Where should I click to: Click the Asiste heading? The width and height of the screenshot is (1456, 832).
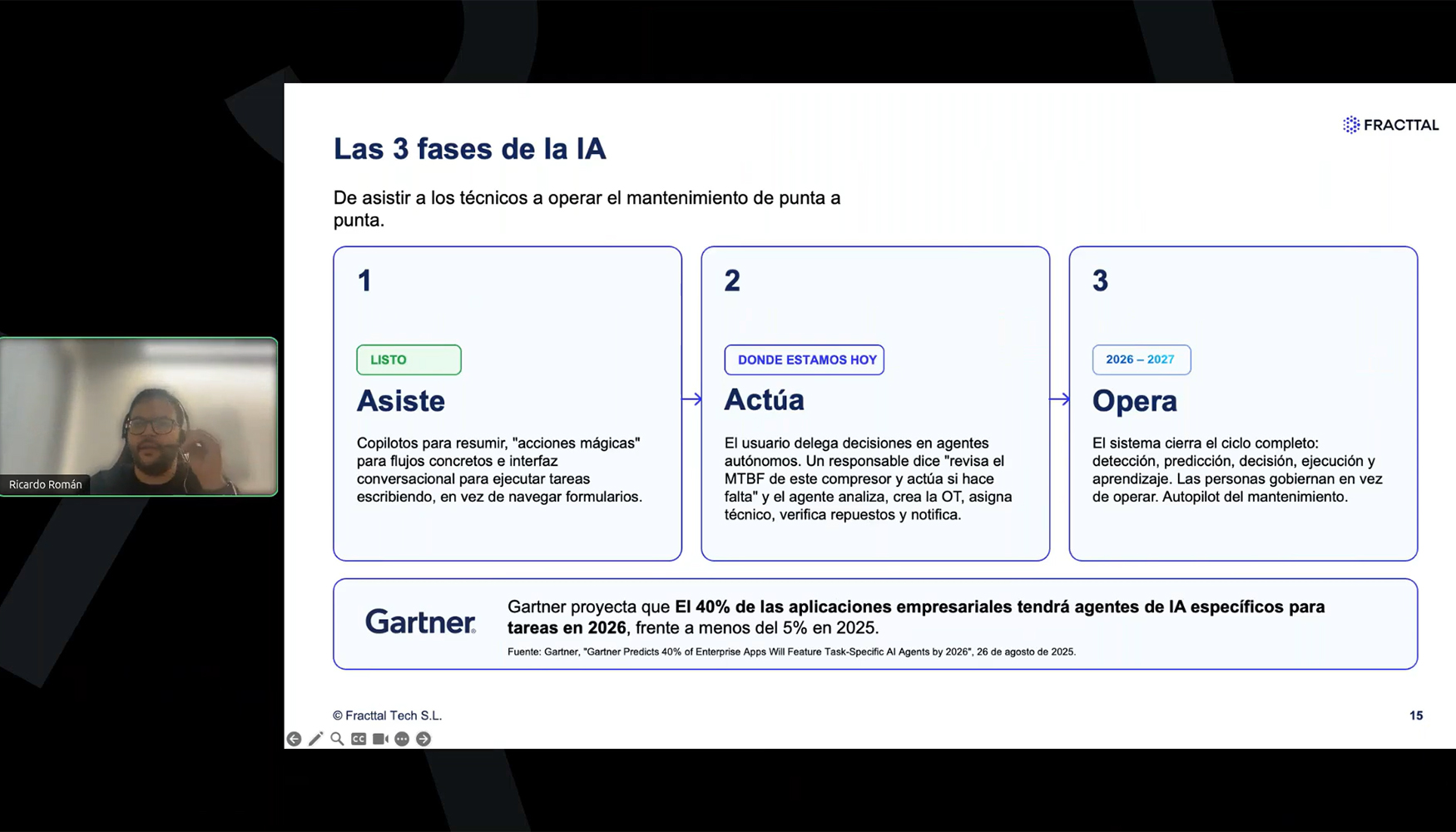pos(401,401)
